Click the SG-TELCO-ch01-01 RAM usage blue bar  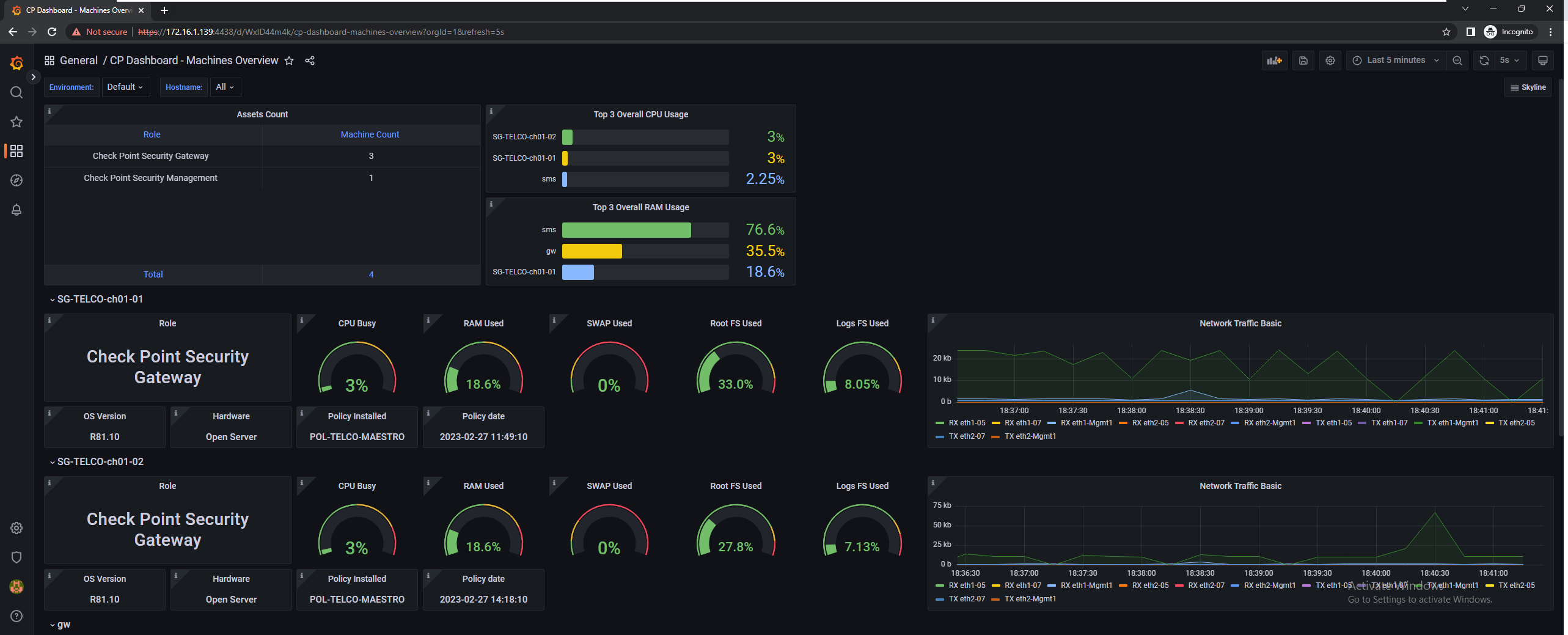tap(577, 272)
